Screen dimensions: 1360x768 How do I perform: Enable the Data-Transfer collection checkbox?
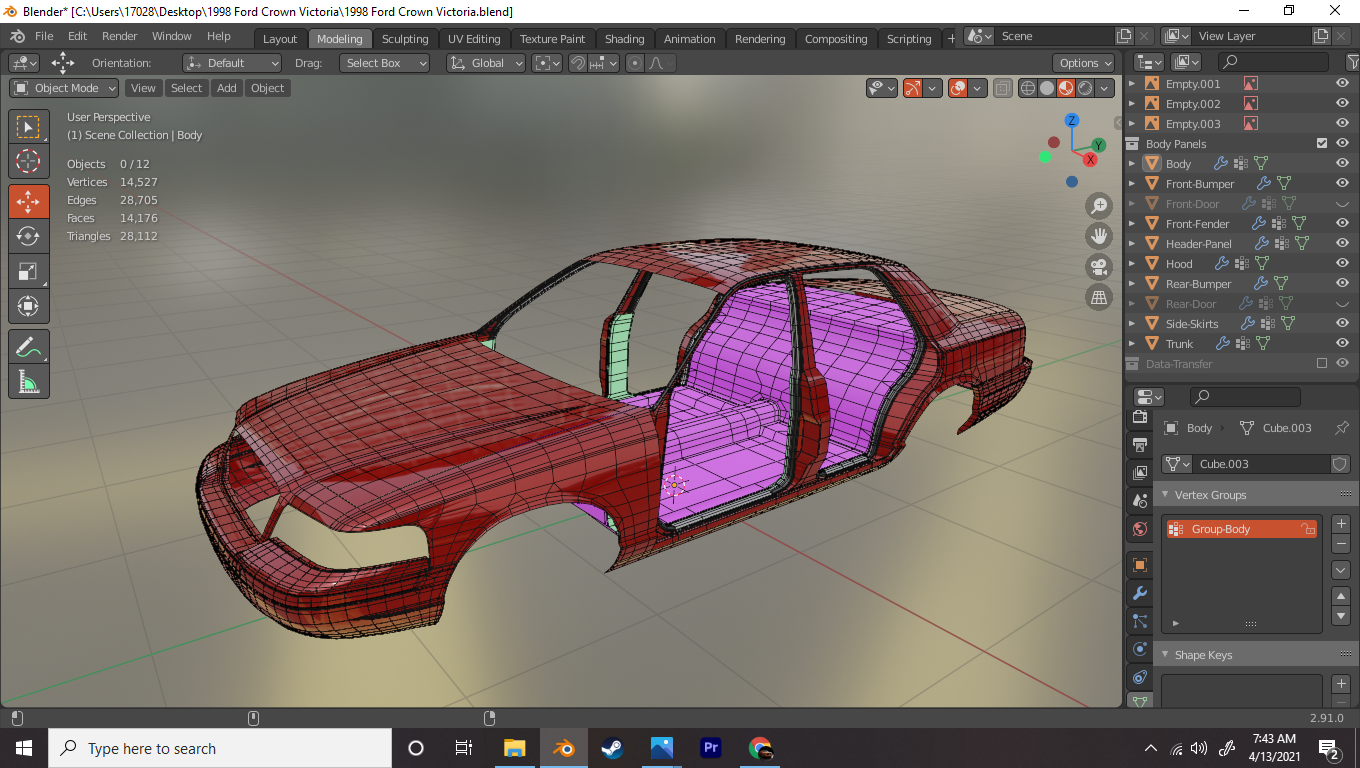(x=1322, y=363)
